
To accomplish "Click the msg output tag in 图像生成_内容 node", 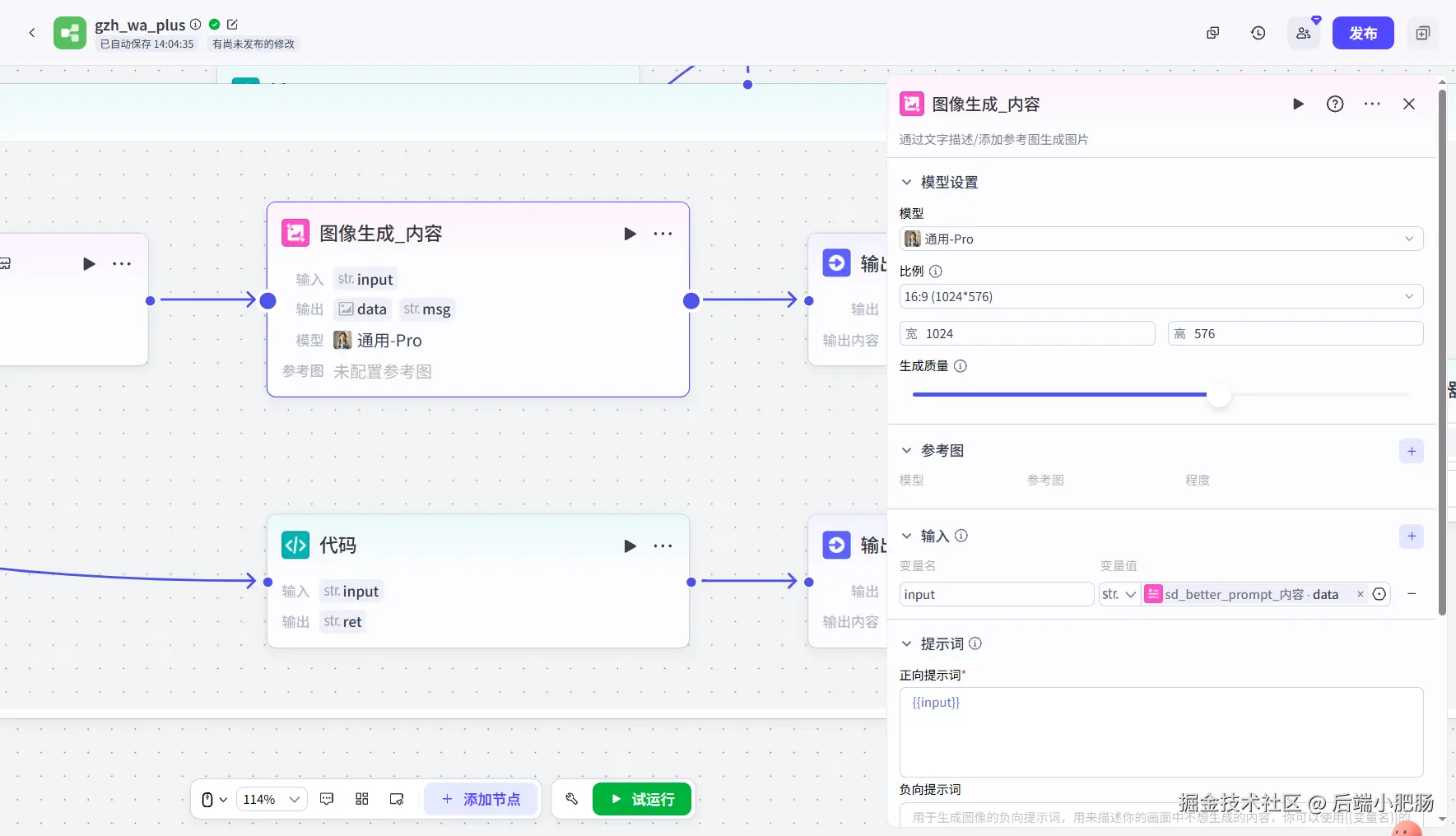I will [x=427, y=309].
